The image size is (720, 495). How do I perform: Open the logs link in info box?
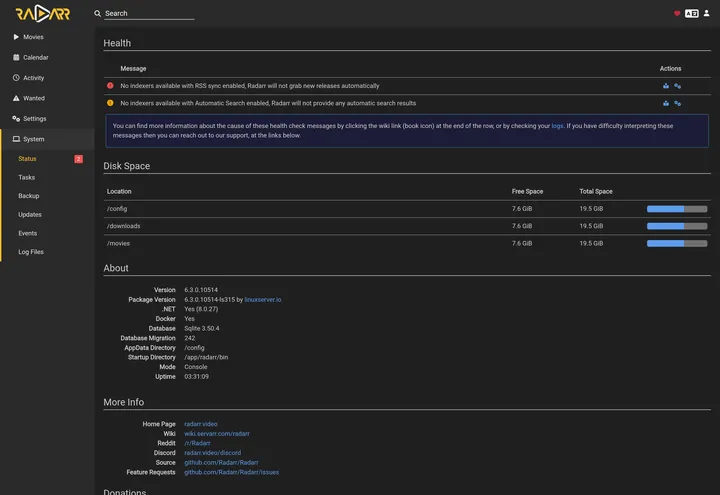click(557, 126)
